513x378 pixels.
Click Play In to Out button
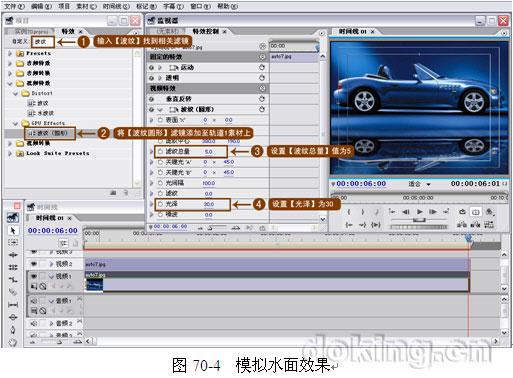point(376,225)
